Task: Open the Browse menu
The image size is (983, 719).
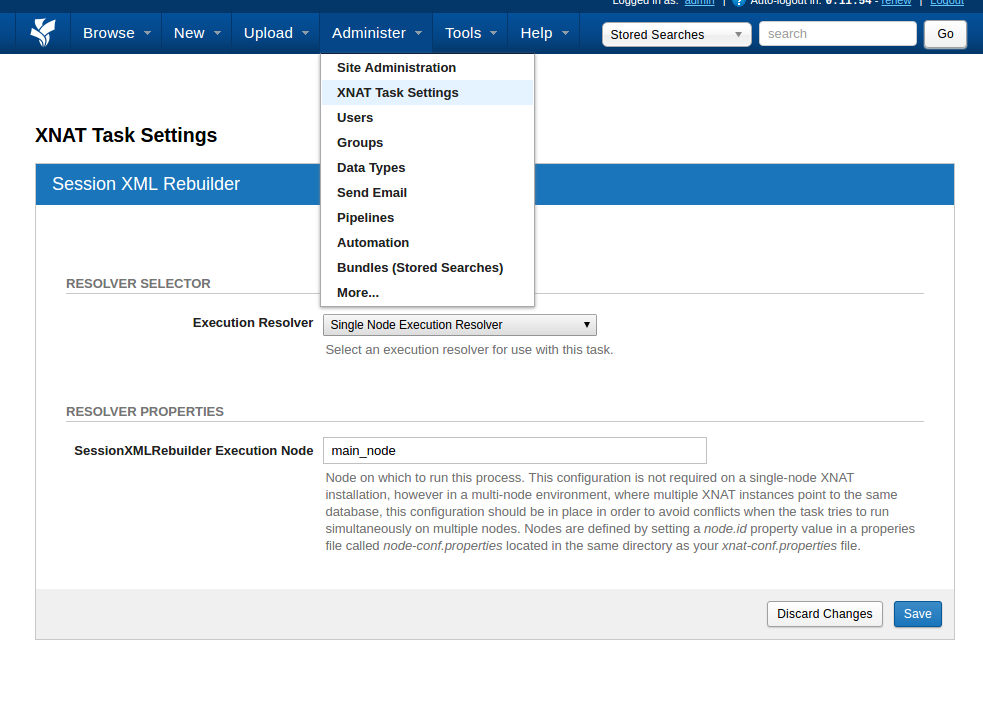Action: click(x=116, y=33)
